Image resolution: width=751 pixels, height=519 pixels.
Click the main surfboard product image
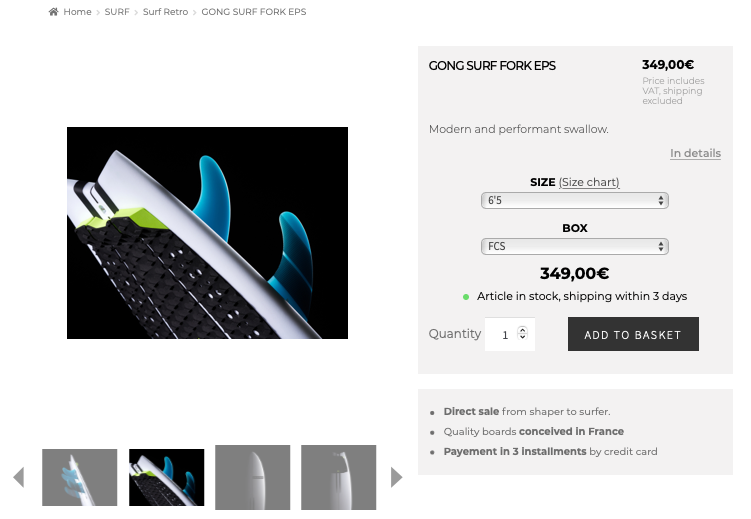[x=207, y=233]
